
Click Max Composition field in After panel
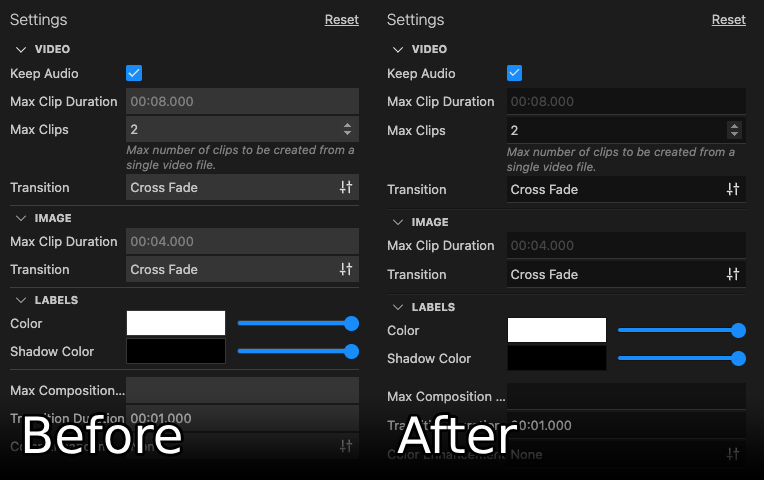coord(626,396)
